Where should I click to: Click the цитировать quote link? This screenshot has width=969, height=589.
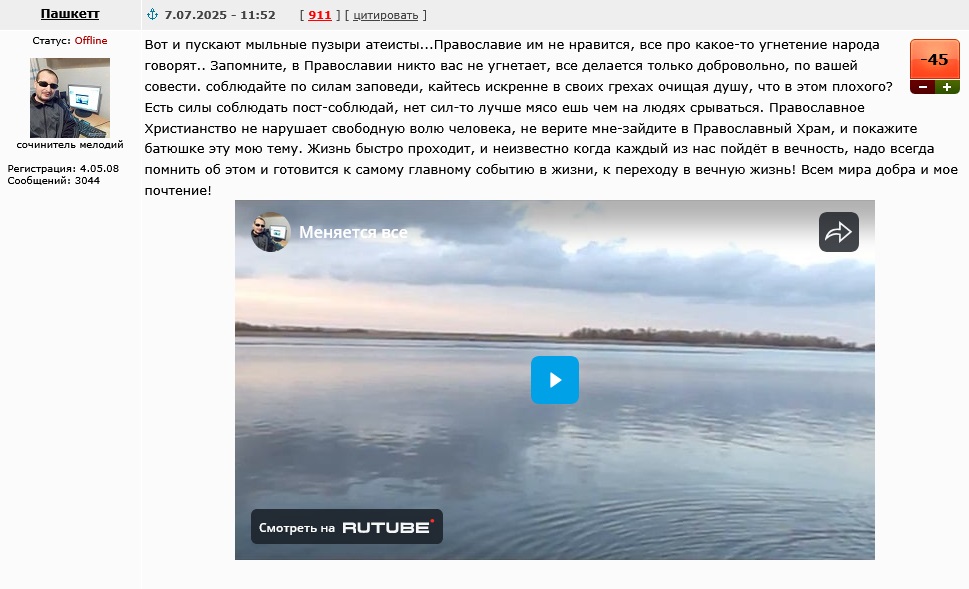tap(386, 15)
